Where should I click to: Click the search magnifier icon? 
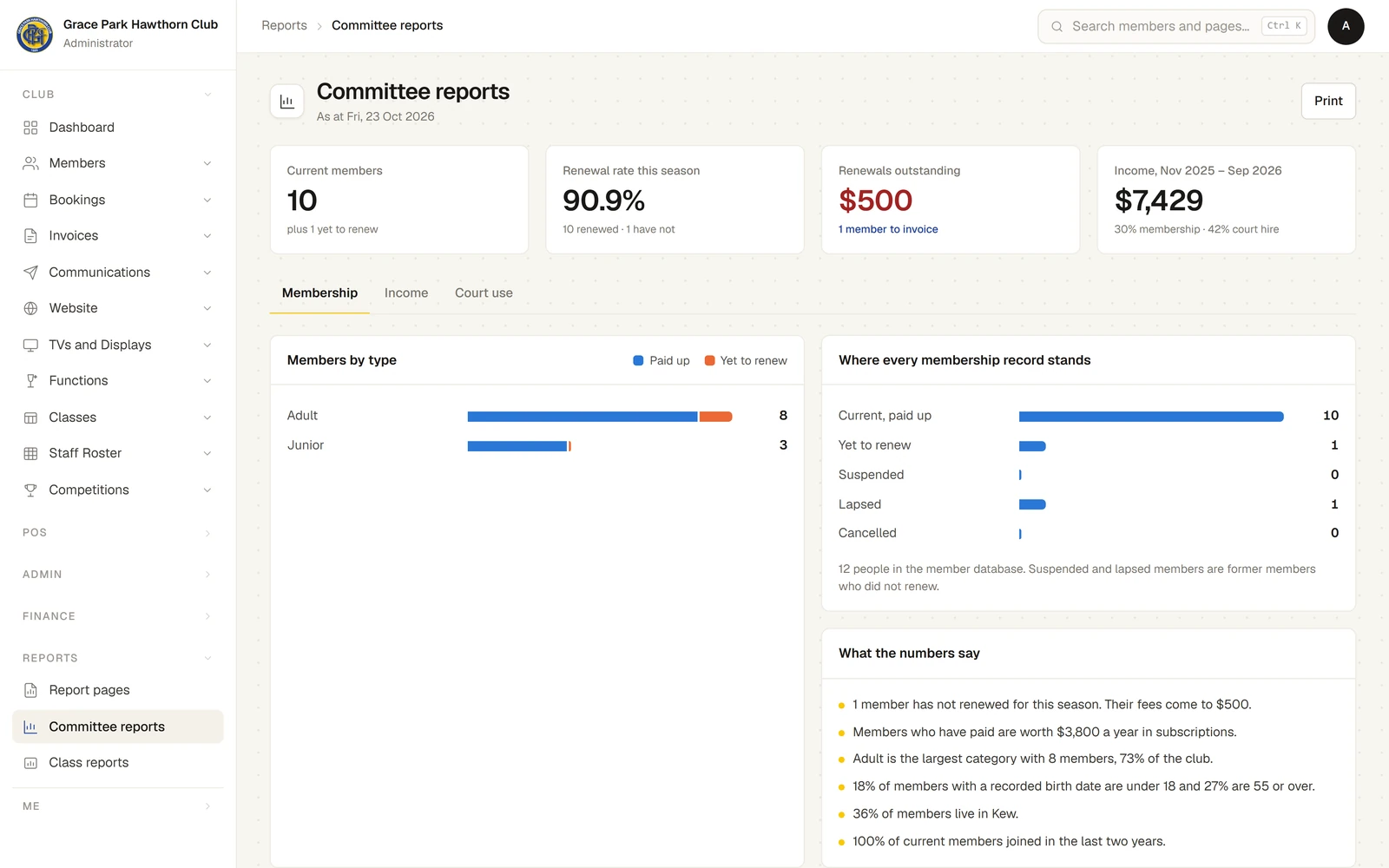pos(1057,27)
